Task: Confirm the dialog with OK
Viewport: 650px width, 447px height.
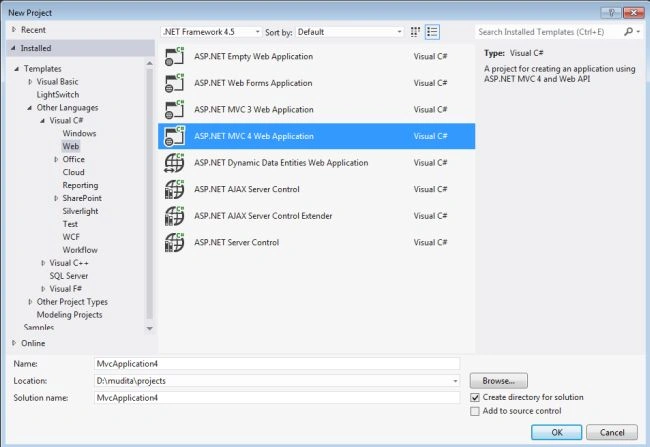Action: click(x=557, y=432)
